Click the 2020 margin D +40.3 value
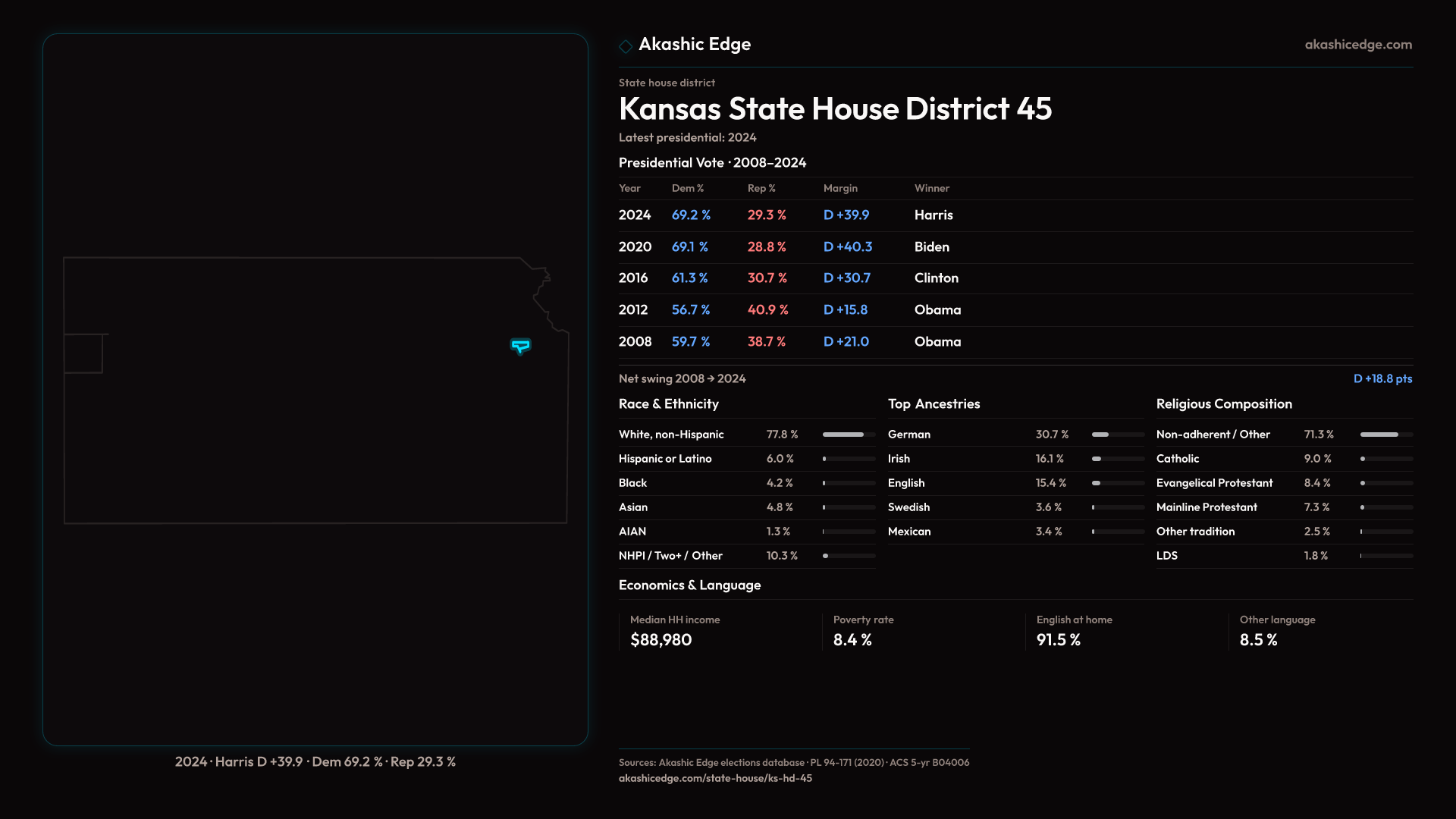Screen dimensions: 1456x819 click(x=847, y=247)
